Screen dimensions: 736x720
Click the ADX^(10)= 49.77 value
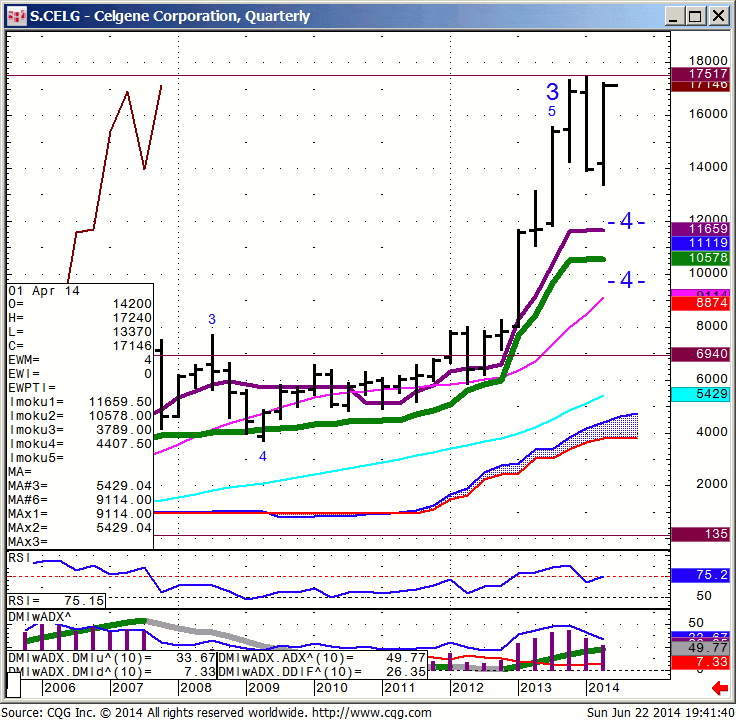coord(322,658)
